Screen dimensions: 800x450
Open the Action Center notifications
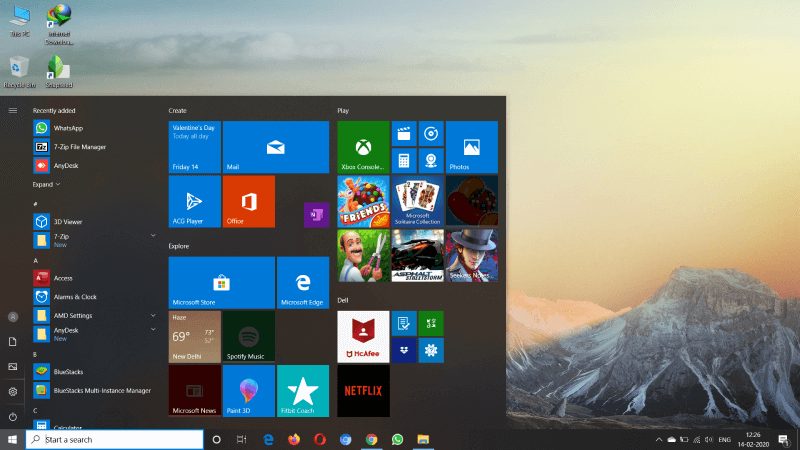(784, 439)
